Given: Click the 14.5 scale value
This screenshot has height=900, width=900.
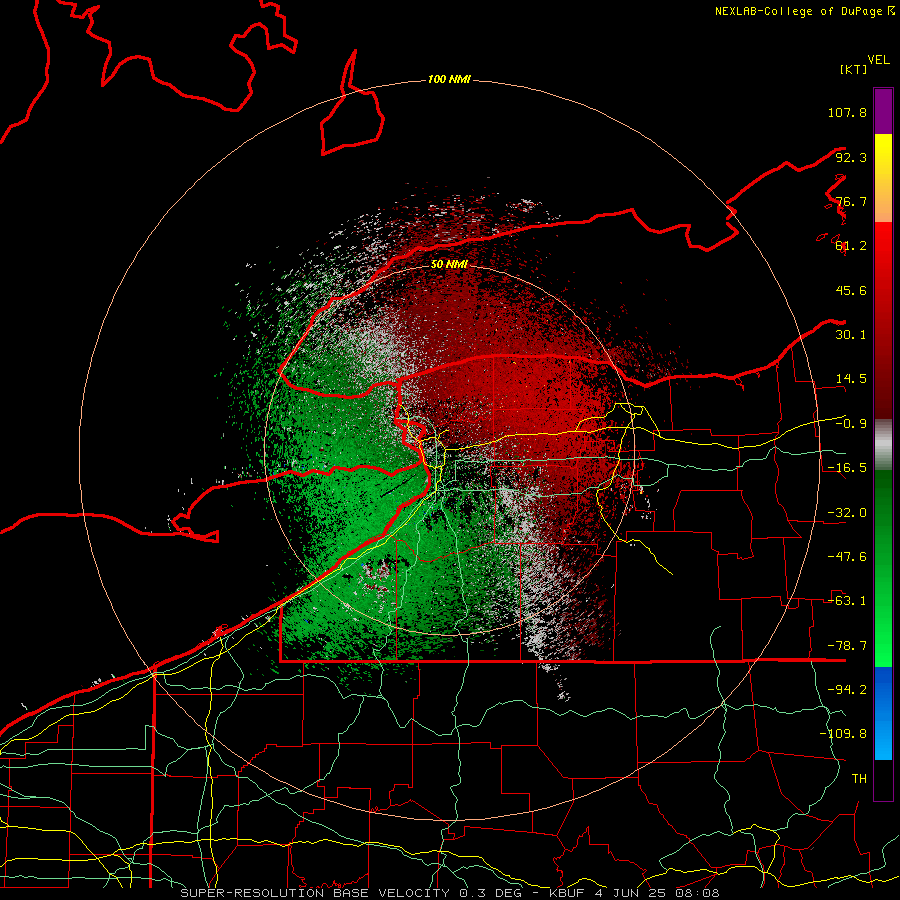Looking at the screenshot, I should tap(851, 379).
